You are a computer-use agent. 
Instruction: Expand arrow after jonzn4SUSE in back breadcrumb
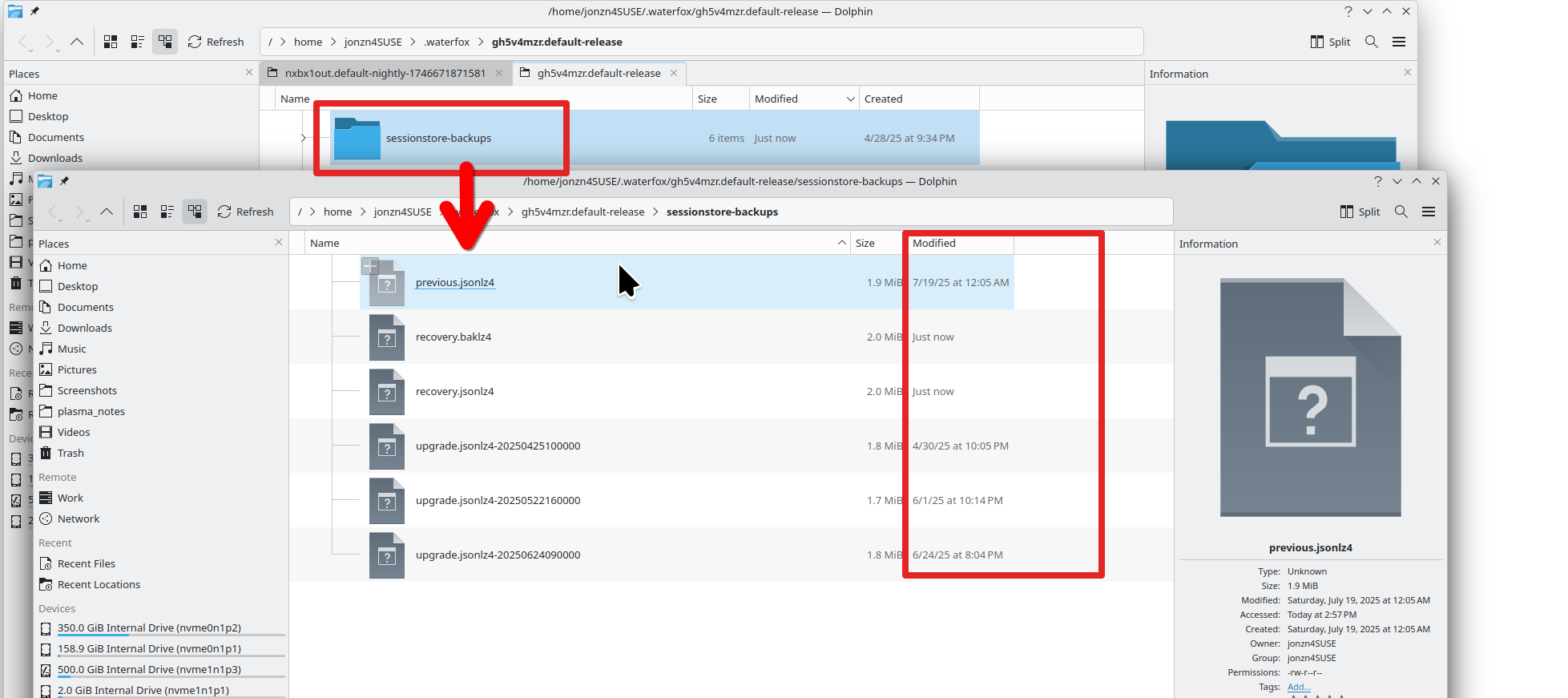click(413, 42)
